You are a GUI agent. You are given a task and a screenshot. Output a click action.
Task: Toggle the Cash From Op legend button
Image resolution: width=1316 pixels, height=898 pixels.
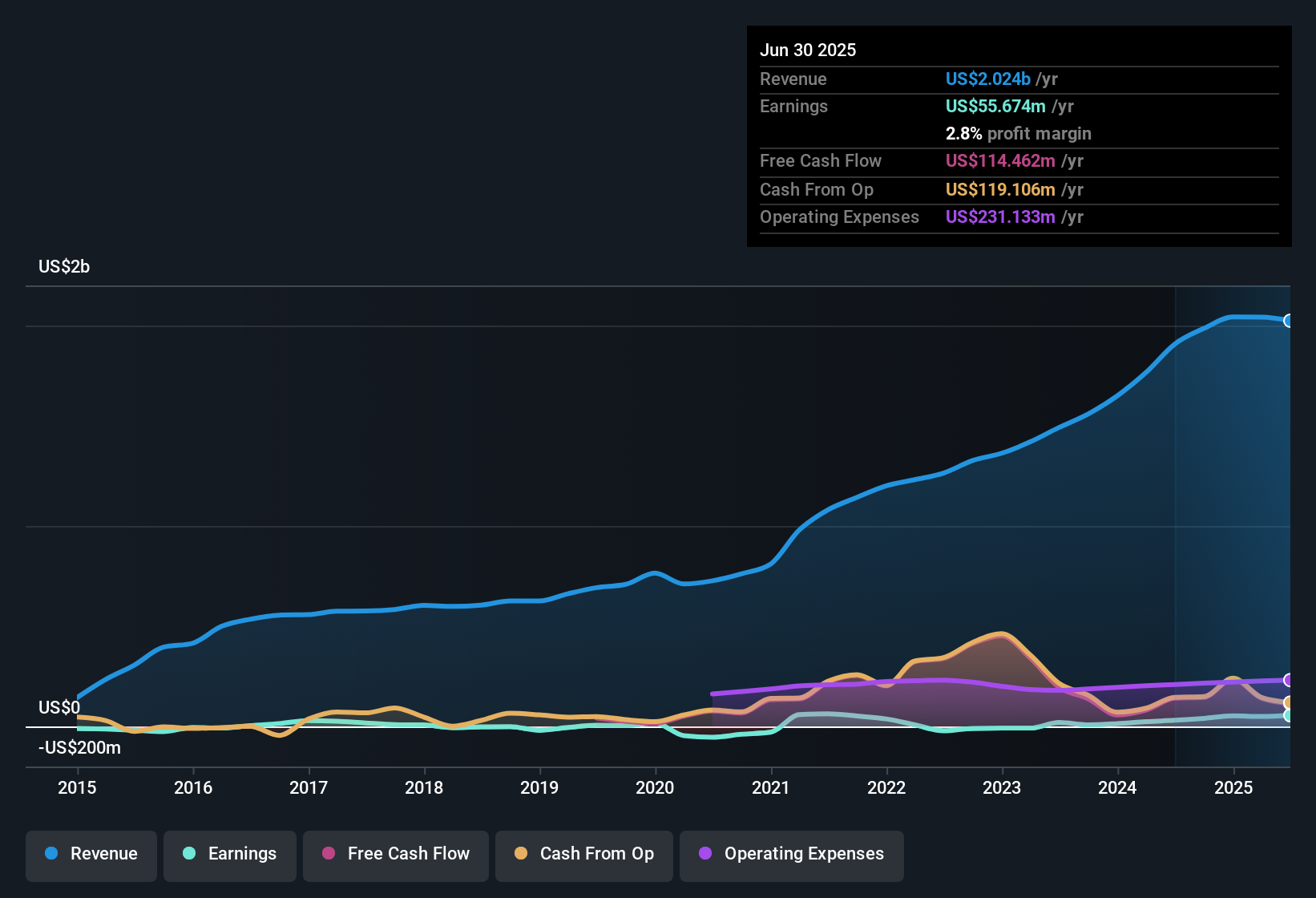[584, 856]
